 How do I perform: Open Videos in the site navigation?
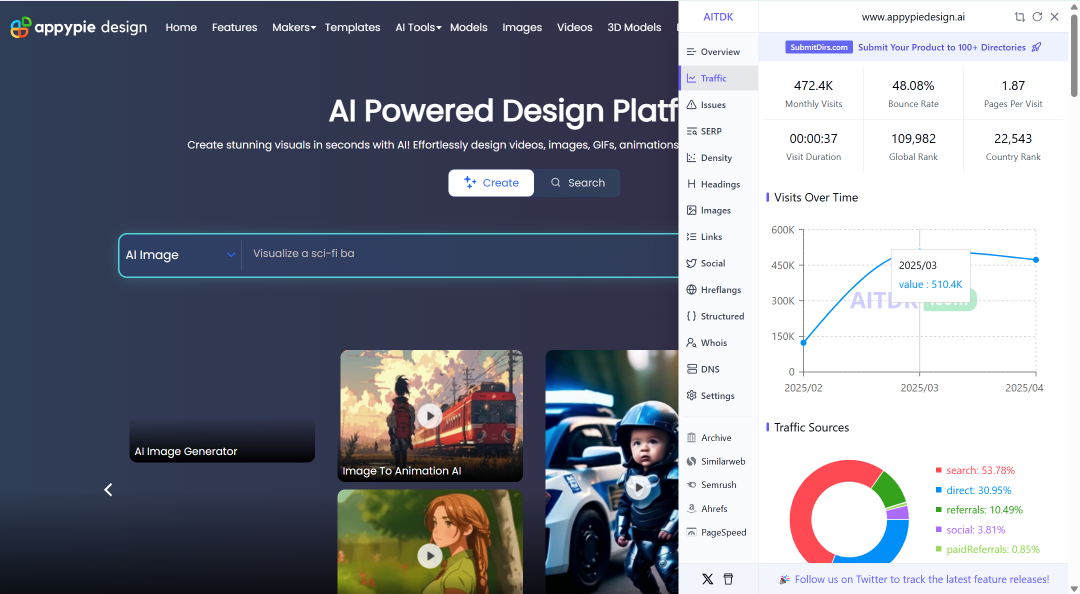click(574, 28)
